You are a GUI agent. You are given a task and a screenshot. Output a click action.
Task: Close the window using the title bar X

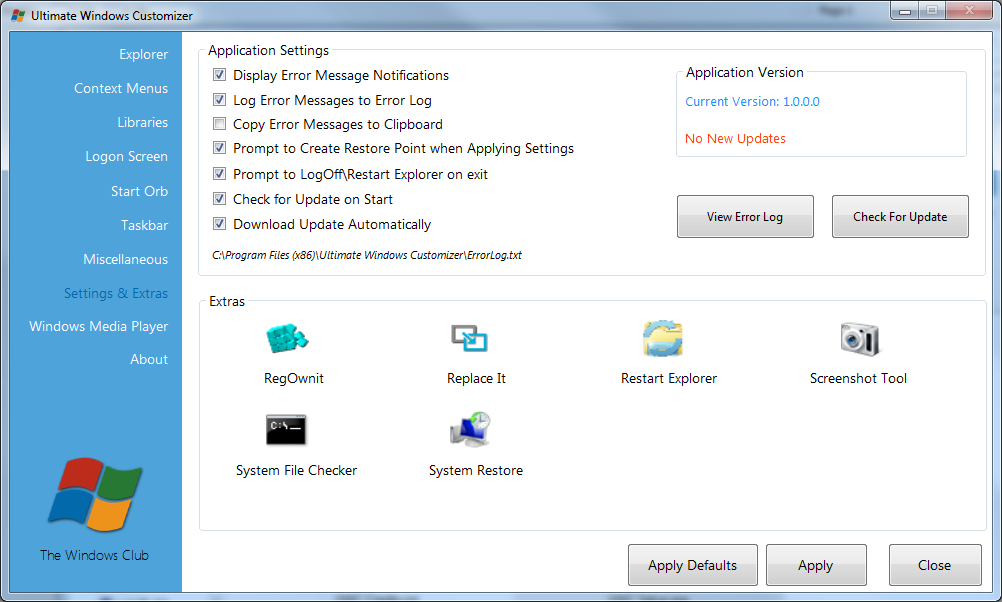[x=969, y=11]
